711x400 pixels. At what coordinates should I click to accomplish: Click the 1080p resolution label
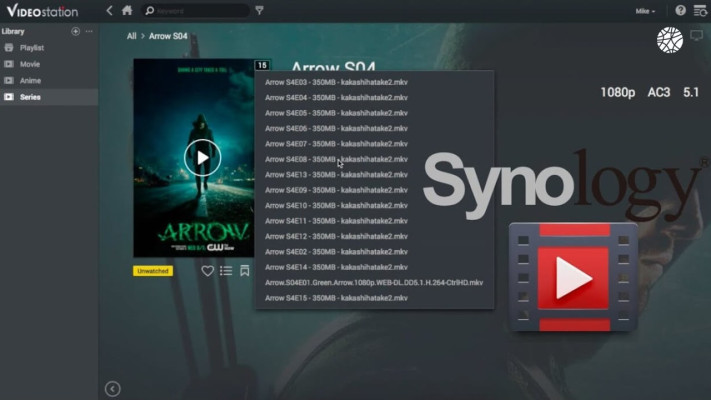pyautogui.click(x=618, y=93)
